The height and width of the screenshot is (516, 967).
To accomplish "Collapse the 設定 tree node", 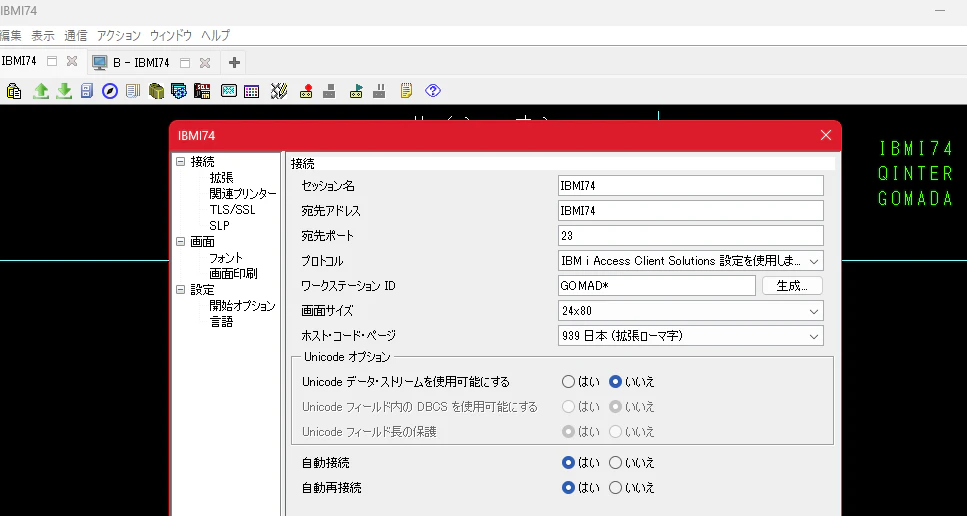I will tap(181, 290).
